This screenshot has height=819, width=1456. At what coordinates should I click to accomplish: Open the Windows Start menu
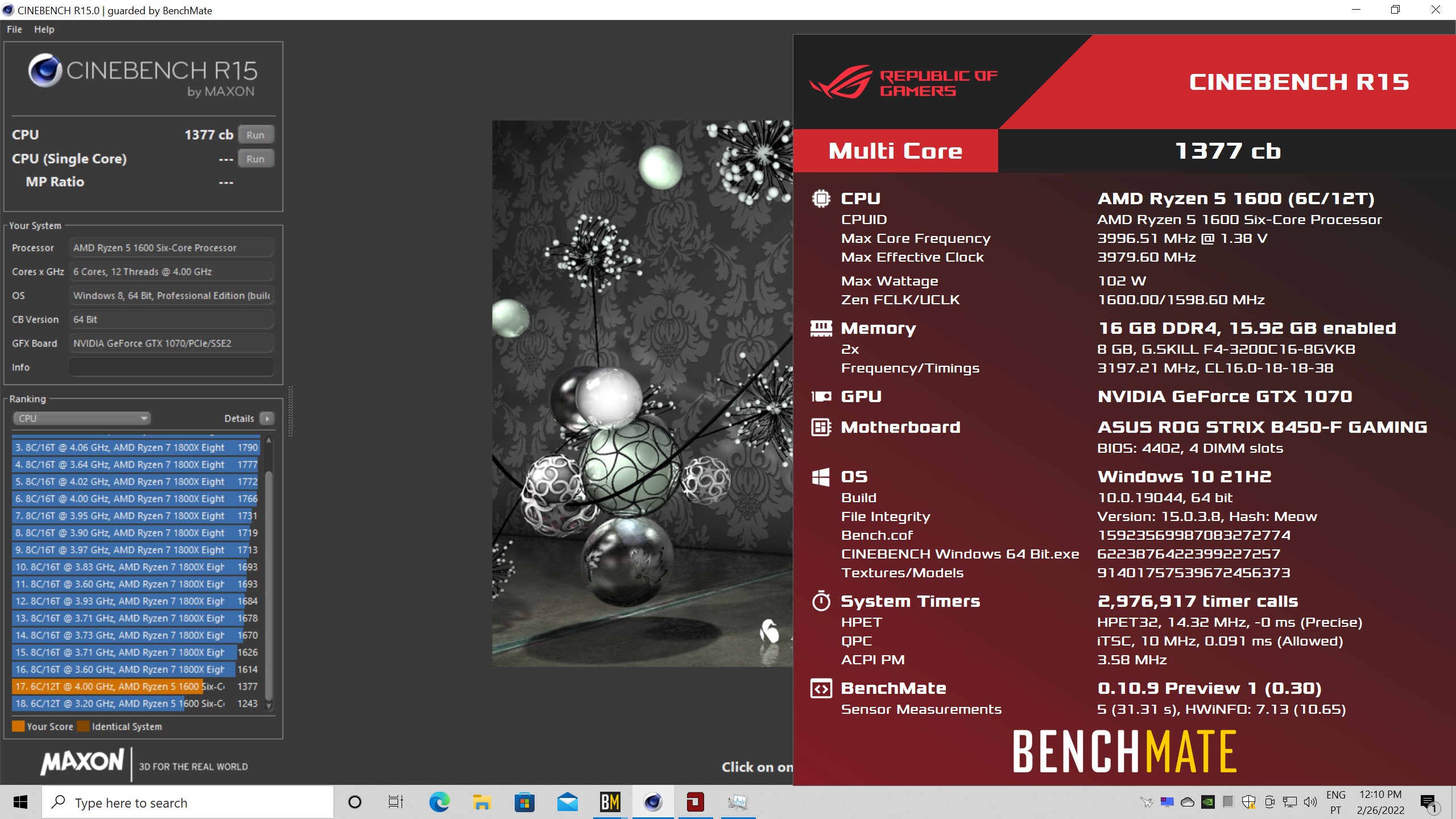click(20, 803)
